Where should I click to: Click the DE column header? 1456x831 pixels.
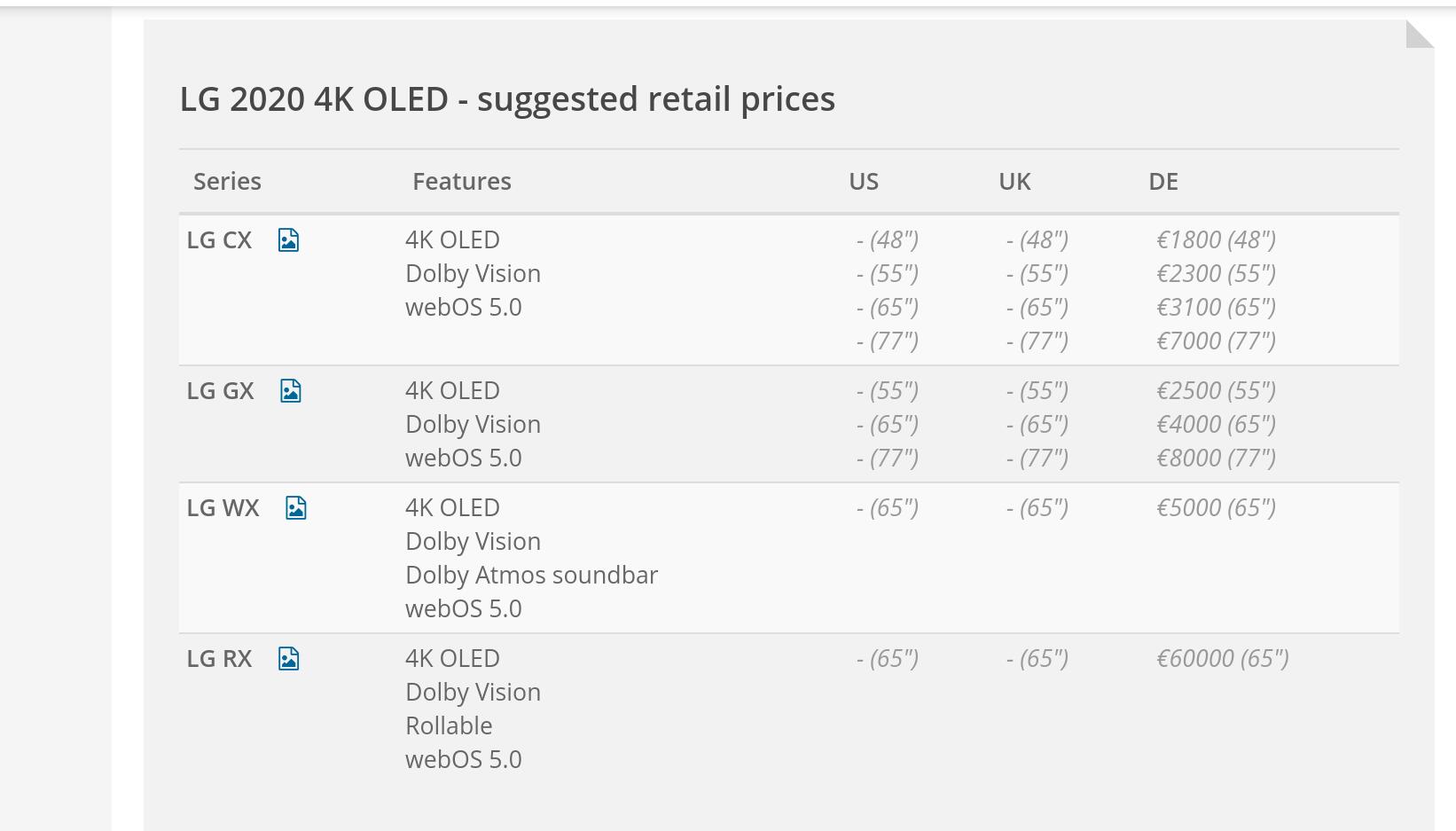pyautogui.click(x=1163, y=182)
